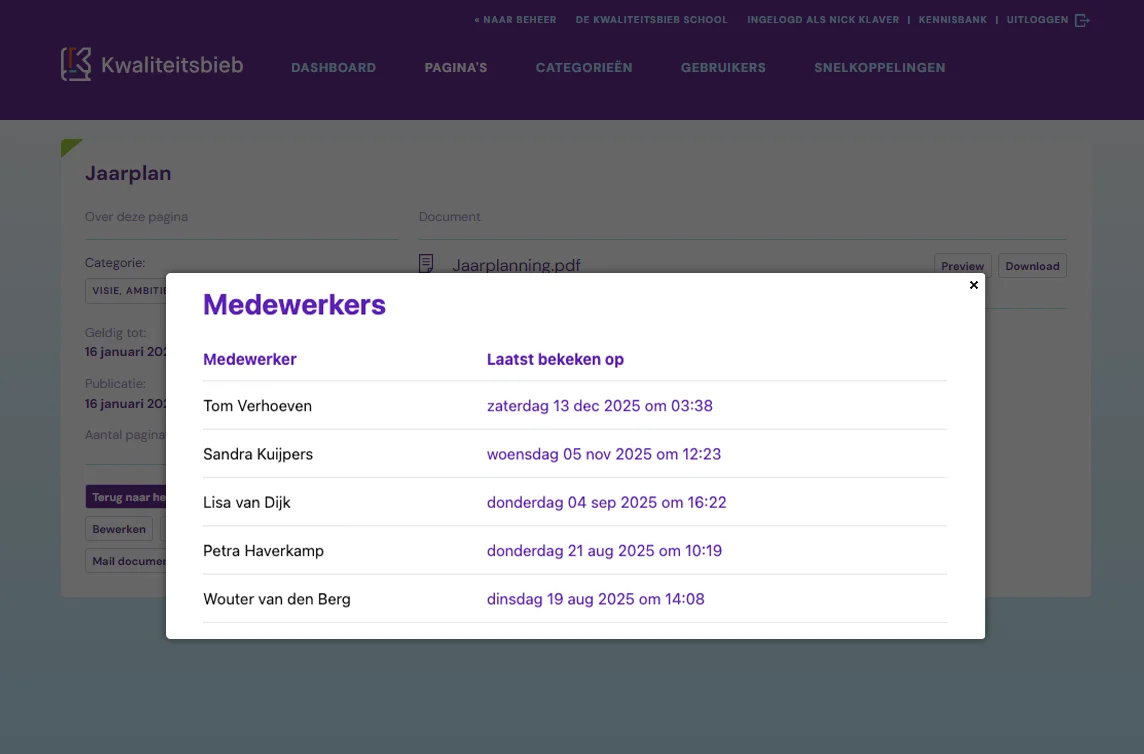Click the Bewerken button
This screenshot has height=754, width=1144.
[x=119, y=528]
